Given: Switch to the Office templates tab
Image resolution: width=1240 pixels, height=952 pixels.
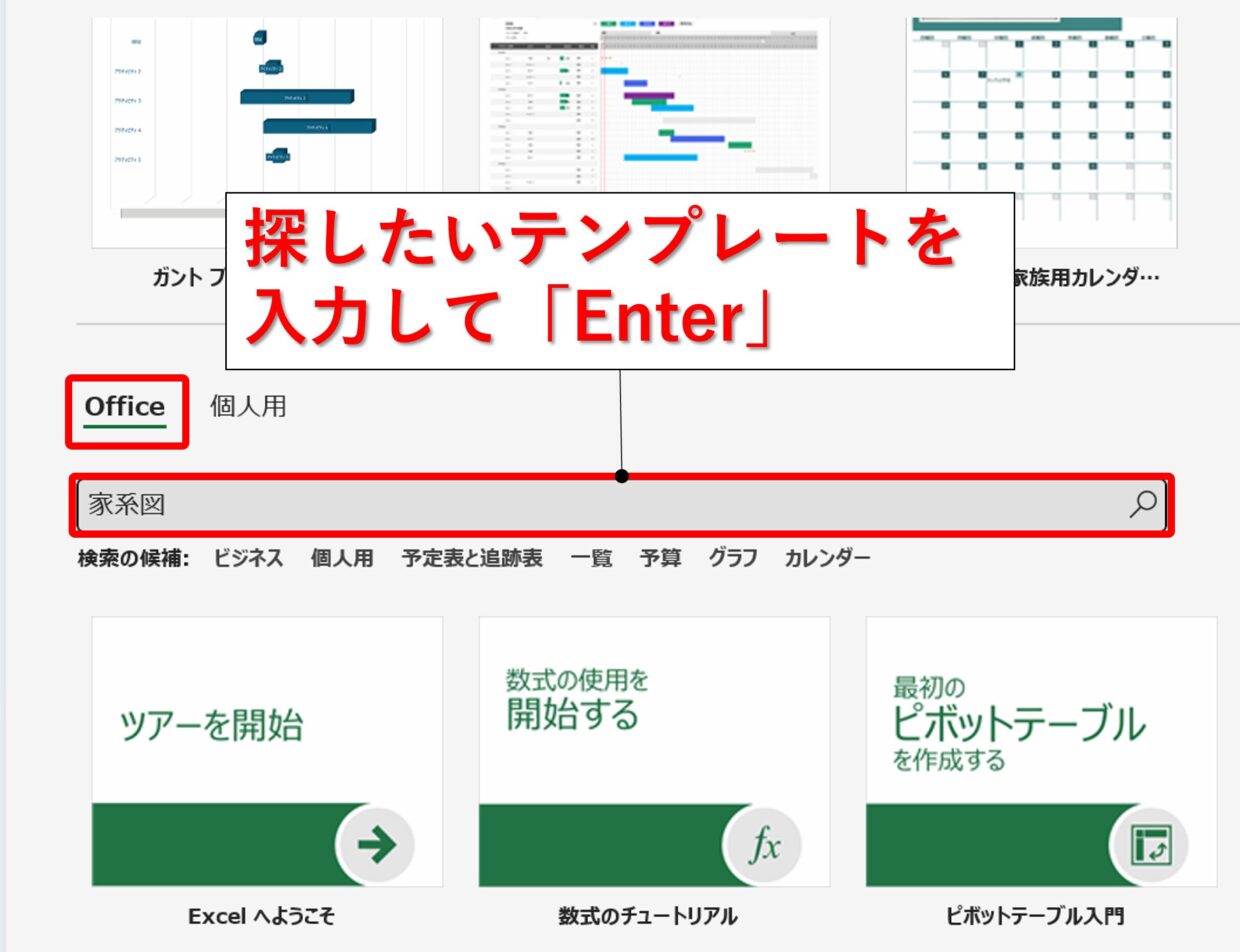Looking at the screenshot, I should (125, 407).
